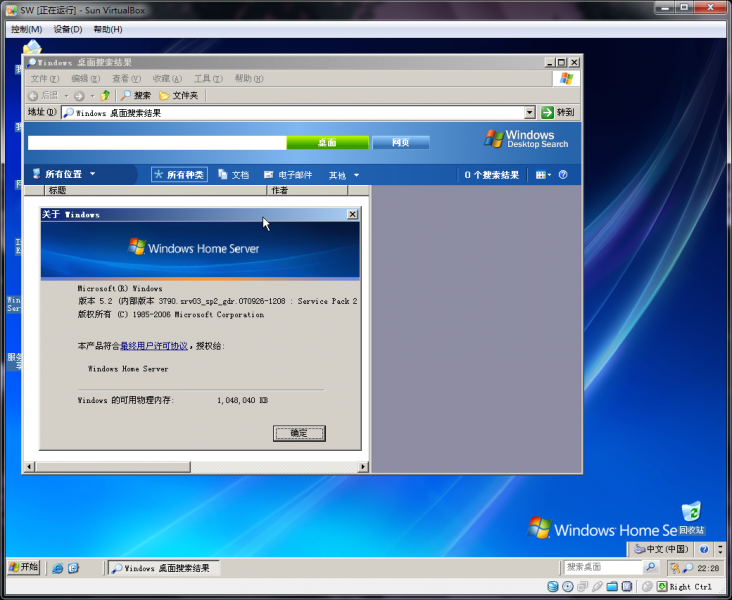Screen dimensions: 732x600
Task: Click the horizontal scrollbar right arrow
Action: pos(363,466)
